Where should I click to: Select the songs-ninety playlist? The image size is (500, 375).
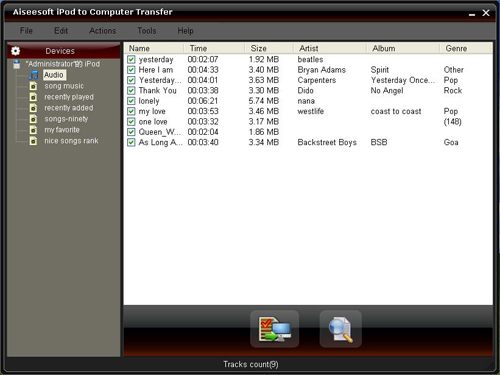point(66,119)
